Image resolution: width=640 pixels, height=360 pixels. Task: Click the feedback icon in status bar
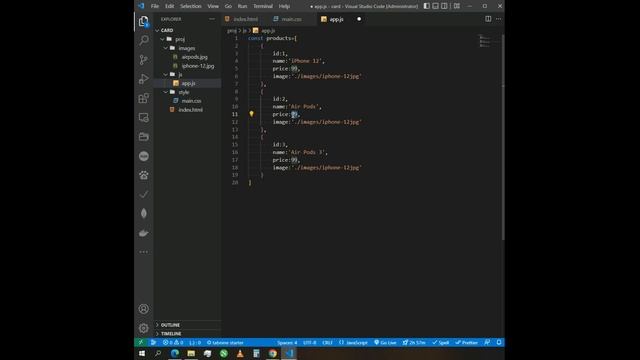click(x=487, y=342)
